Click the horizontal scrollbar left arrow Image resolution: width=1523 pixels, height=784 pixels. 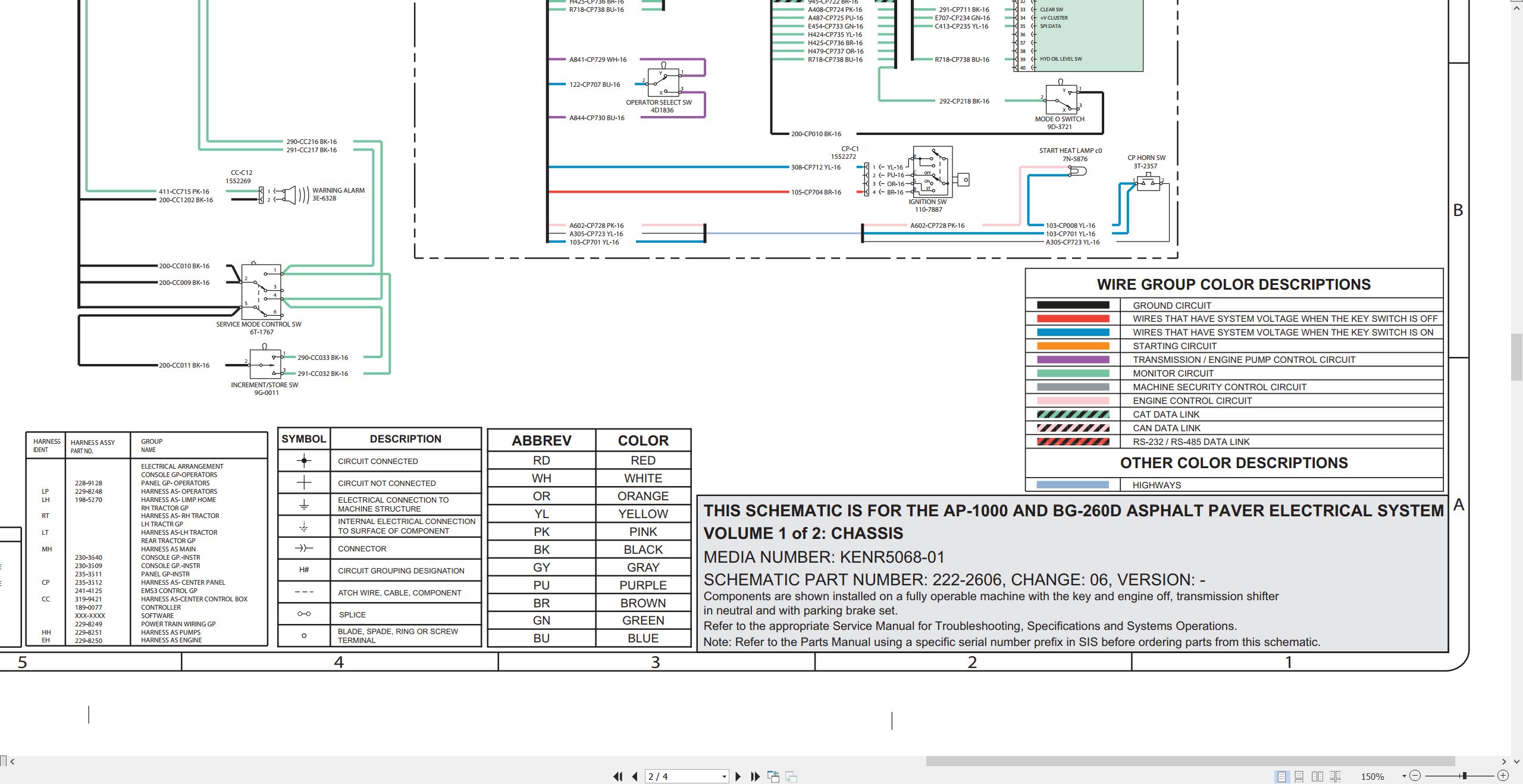click(x=12, y=761)
